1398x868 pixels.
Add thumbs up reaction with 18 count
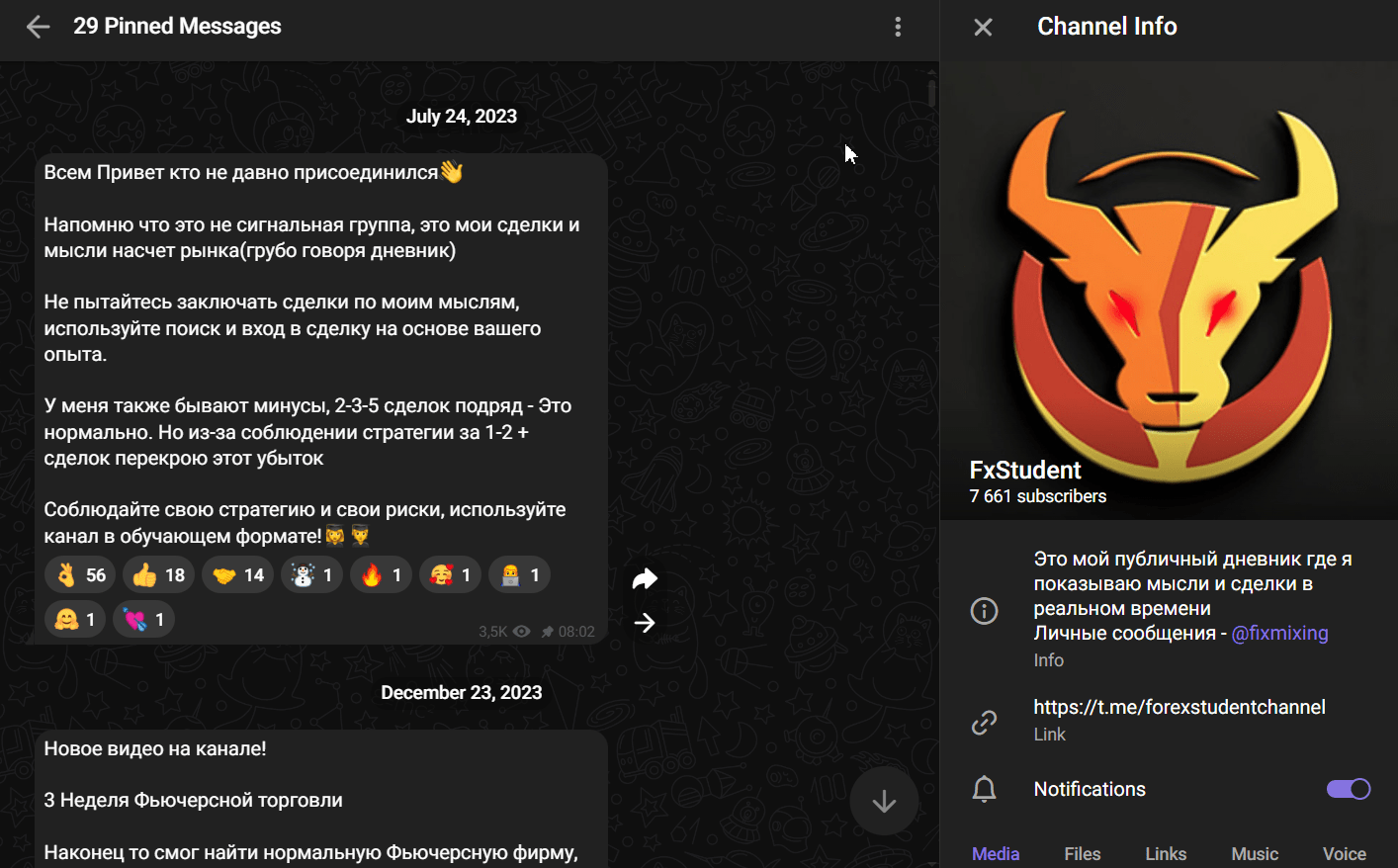[159, 574]
